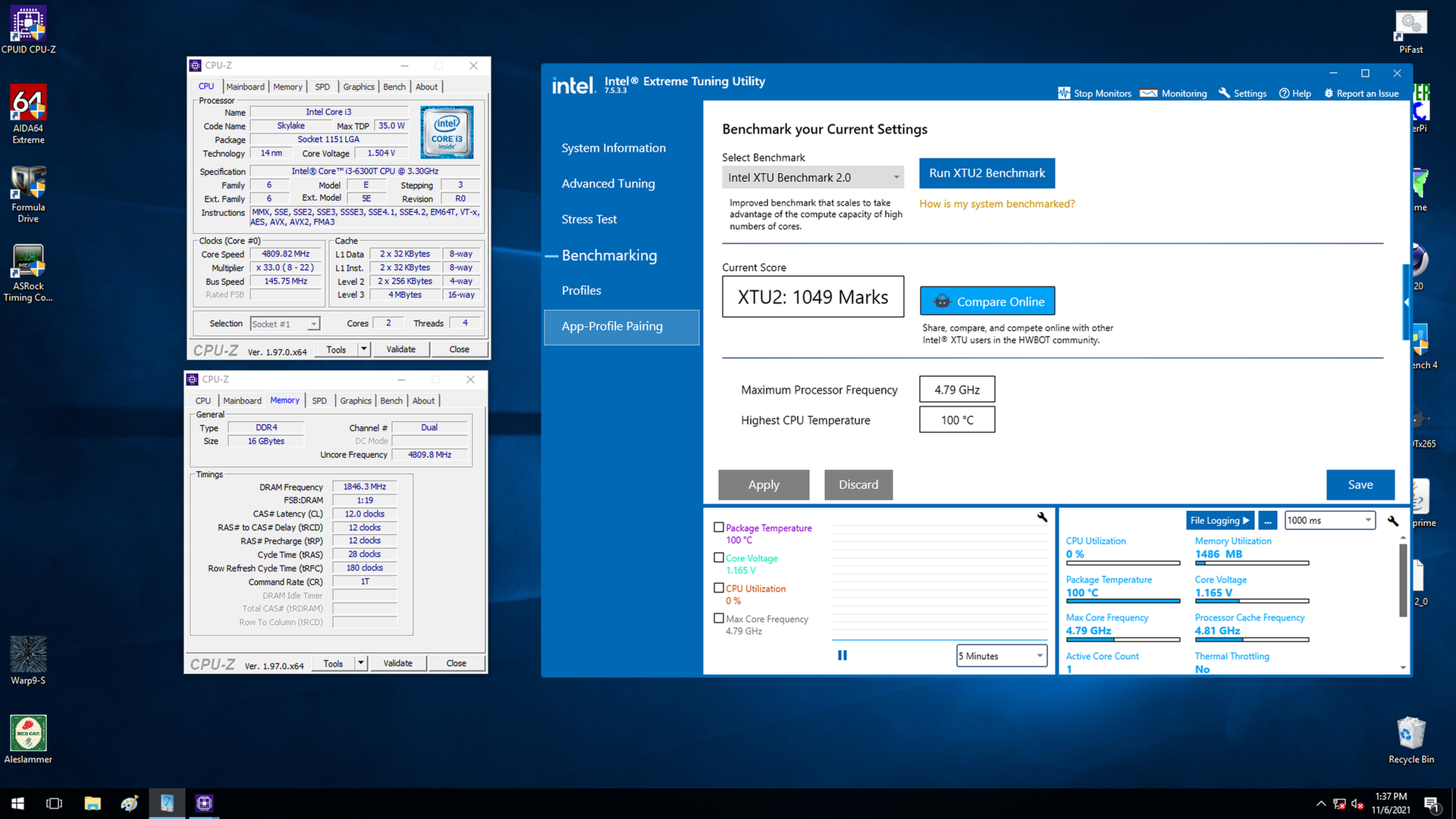Open Warp9-S desktop icon
The height and width of the screenshot is (819, 1456).
point(28,661)
